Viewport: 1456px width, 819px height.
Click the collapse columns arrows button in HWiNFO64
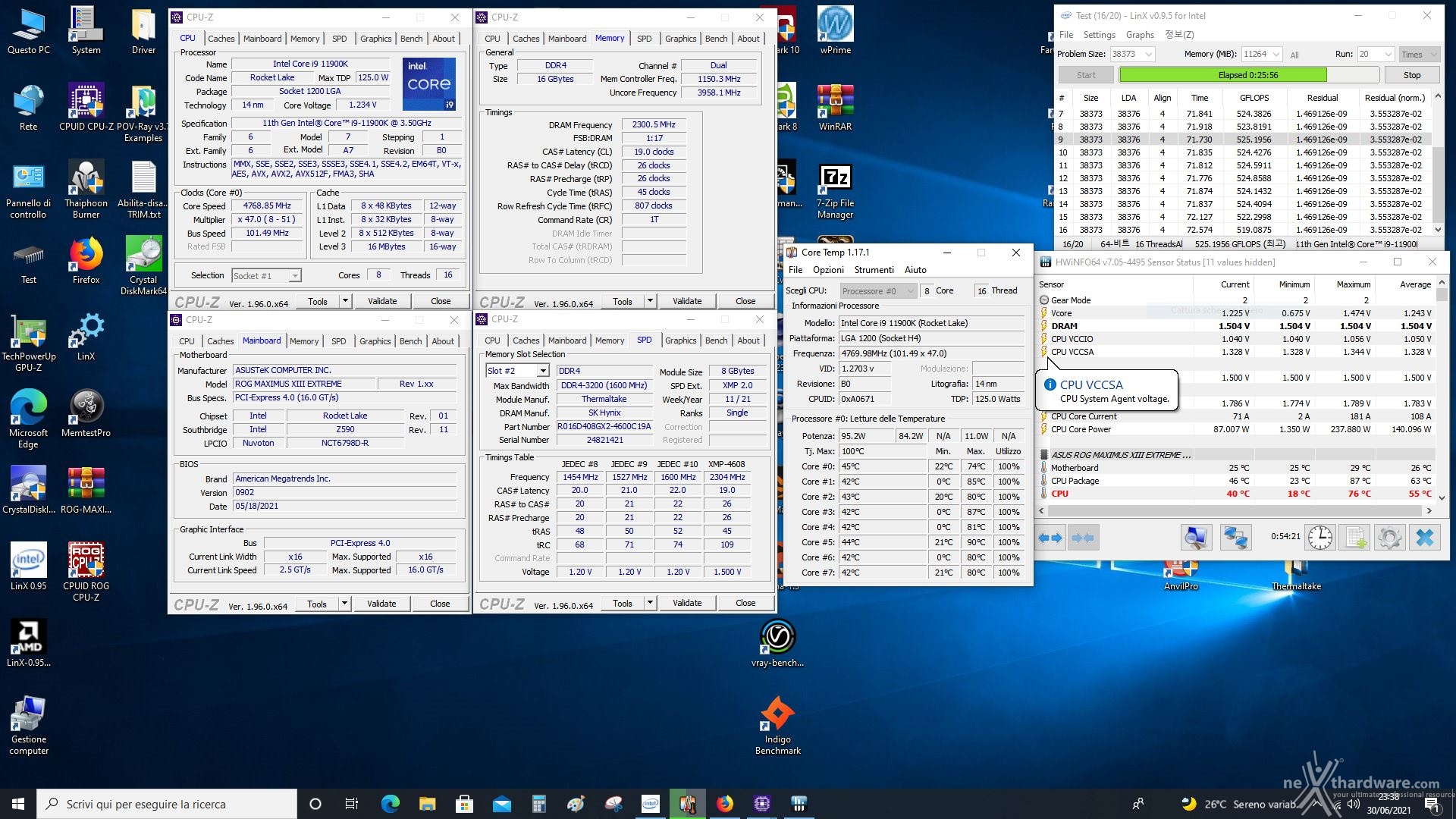(x=1083, y=538)
